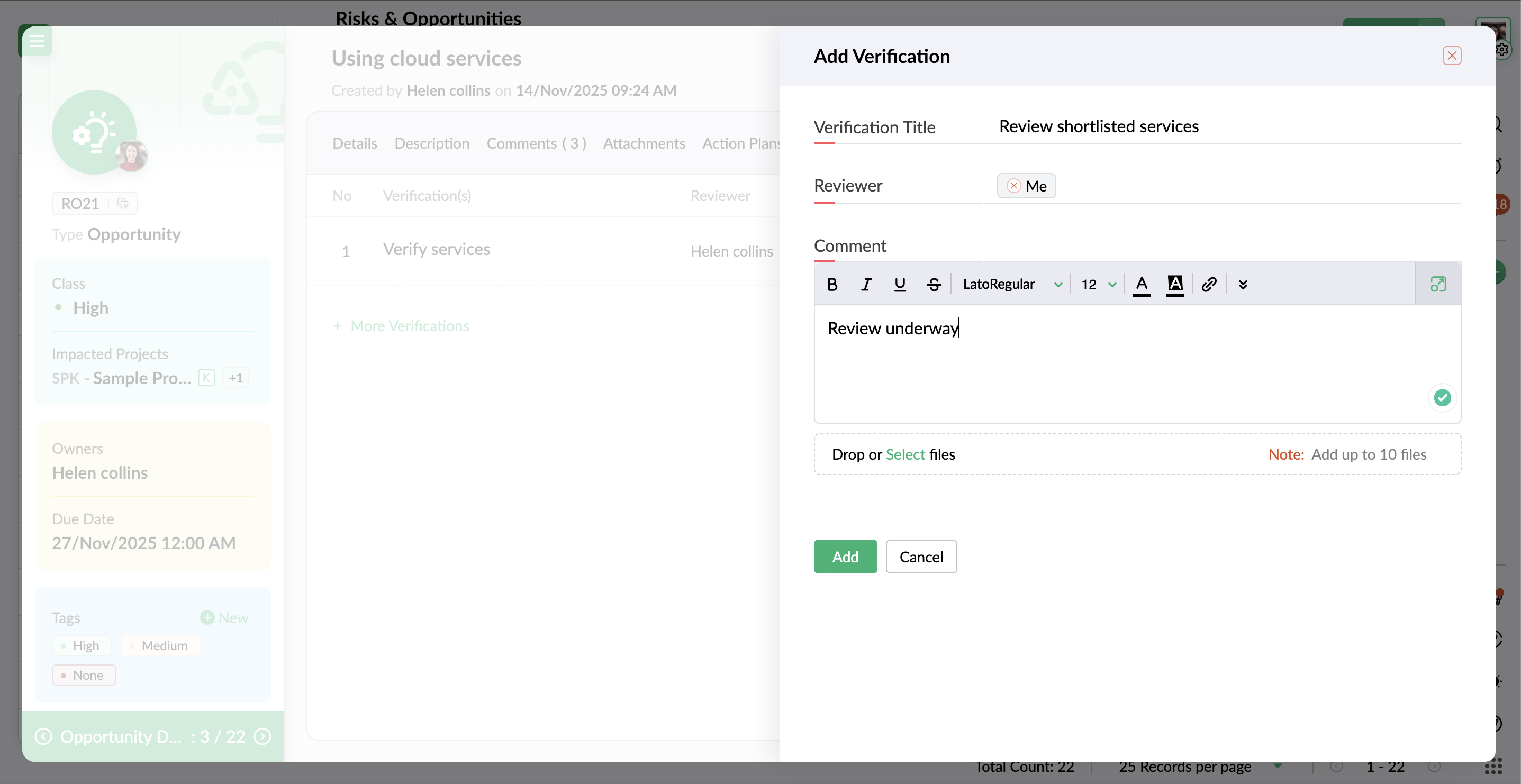This screenshot has width=1521, height=784.
Task: Go to next opportunity record arrow
Action: coord(262,736)
